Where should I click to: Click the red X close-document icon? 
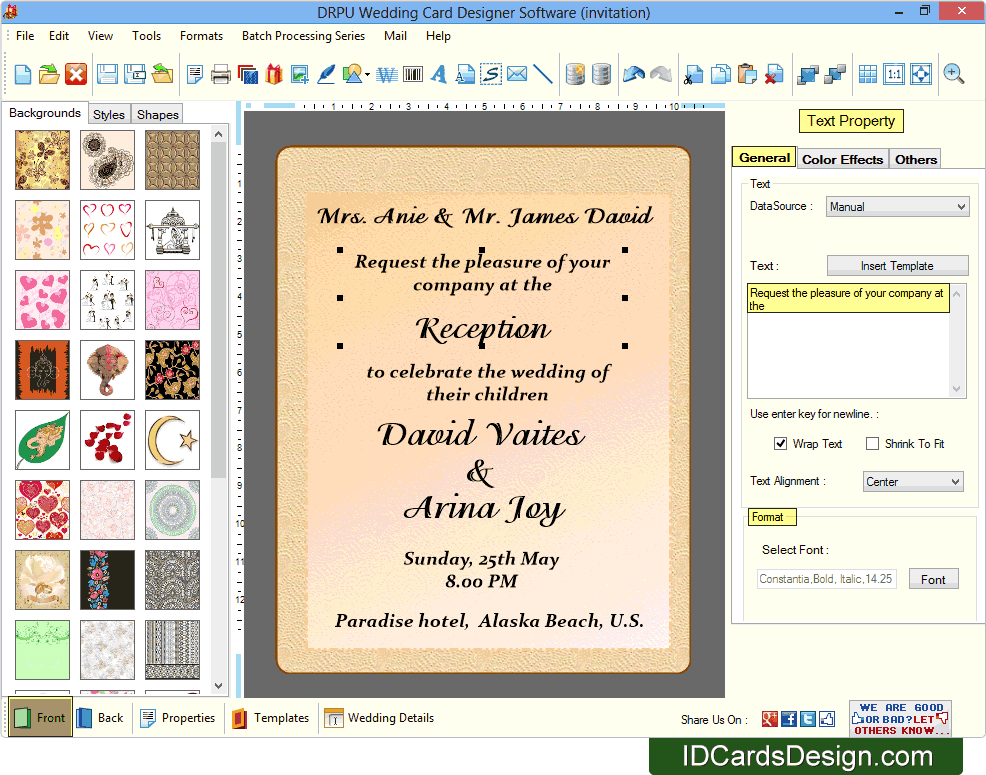click(76, 74)
